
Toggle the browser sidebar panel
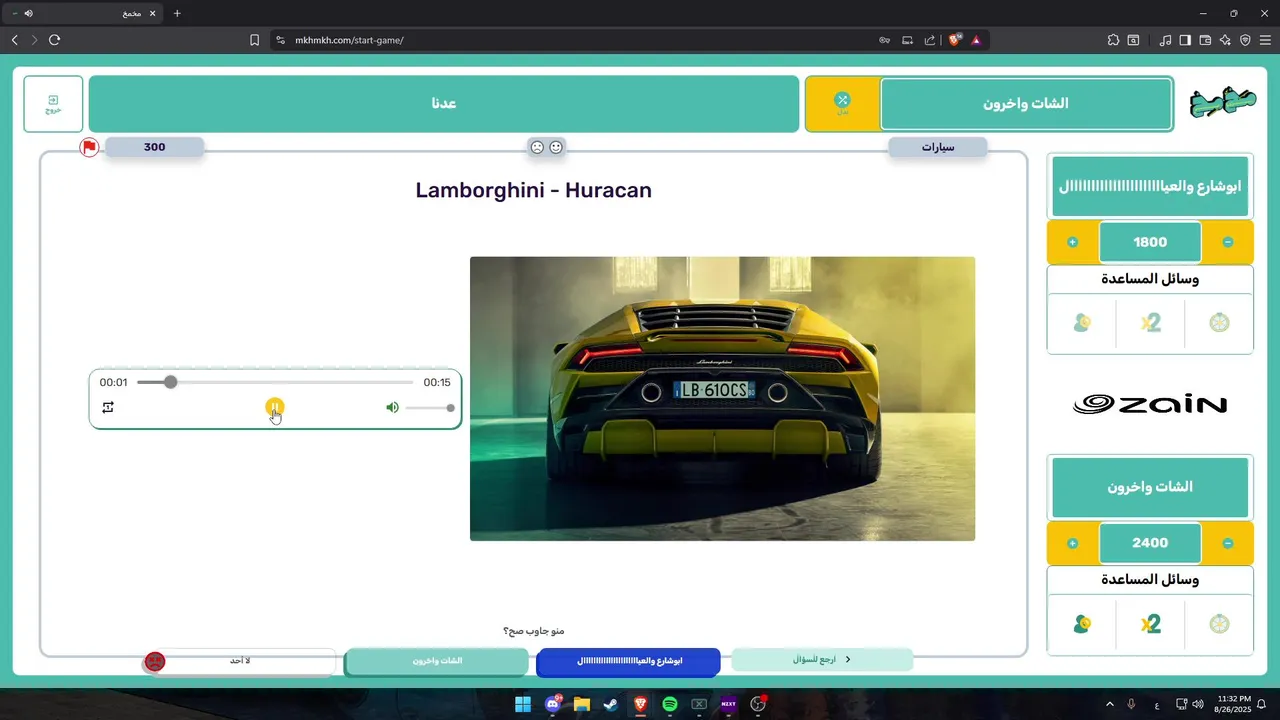click(1185, 40)
